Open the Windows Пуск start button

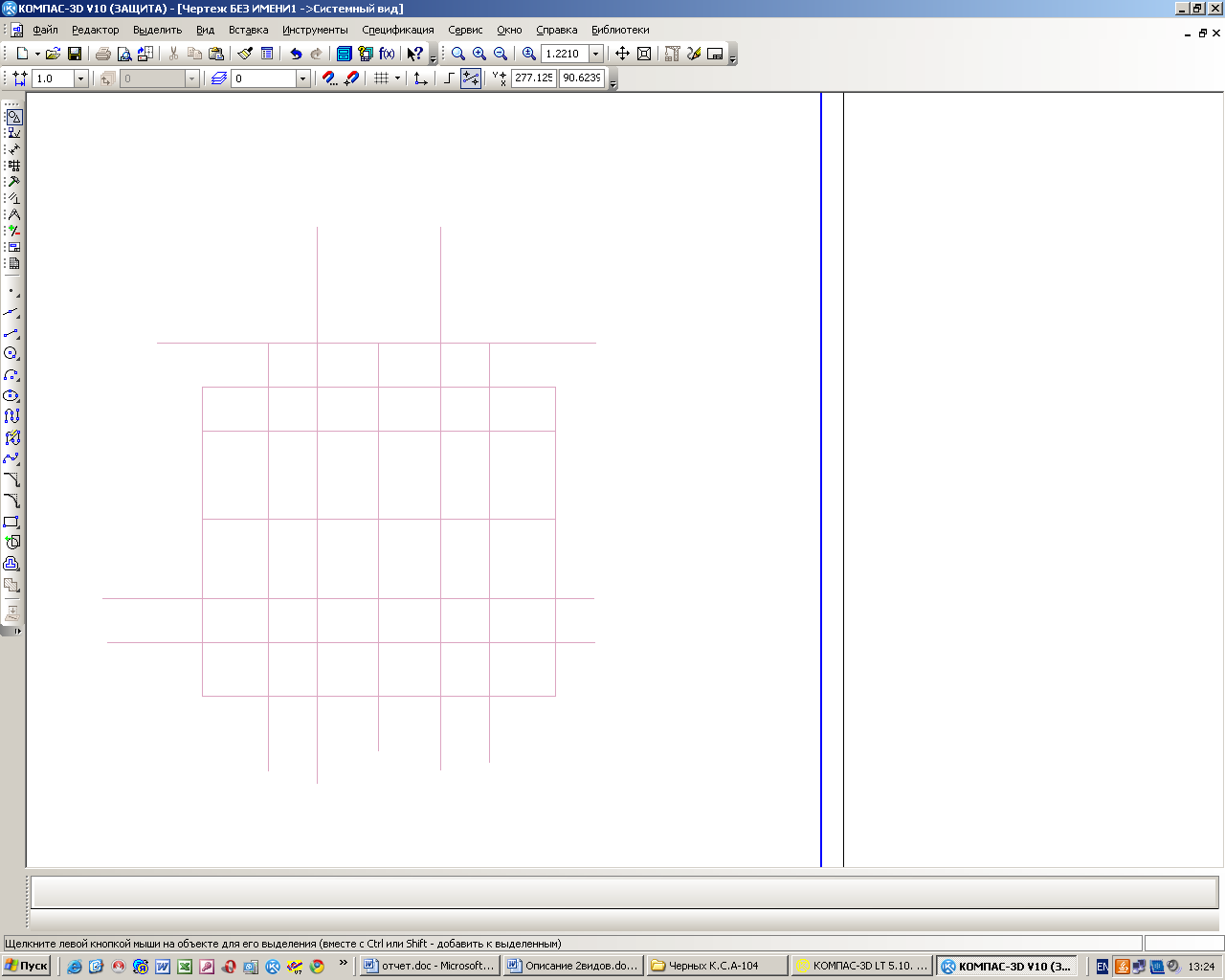coord(27,966)
